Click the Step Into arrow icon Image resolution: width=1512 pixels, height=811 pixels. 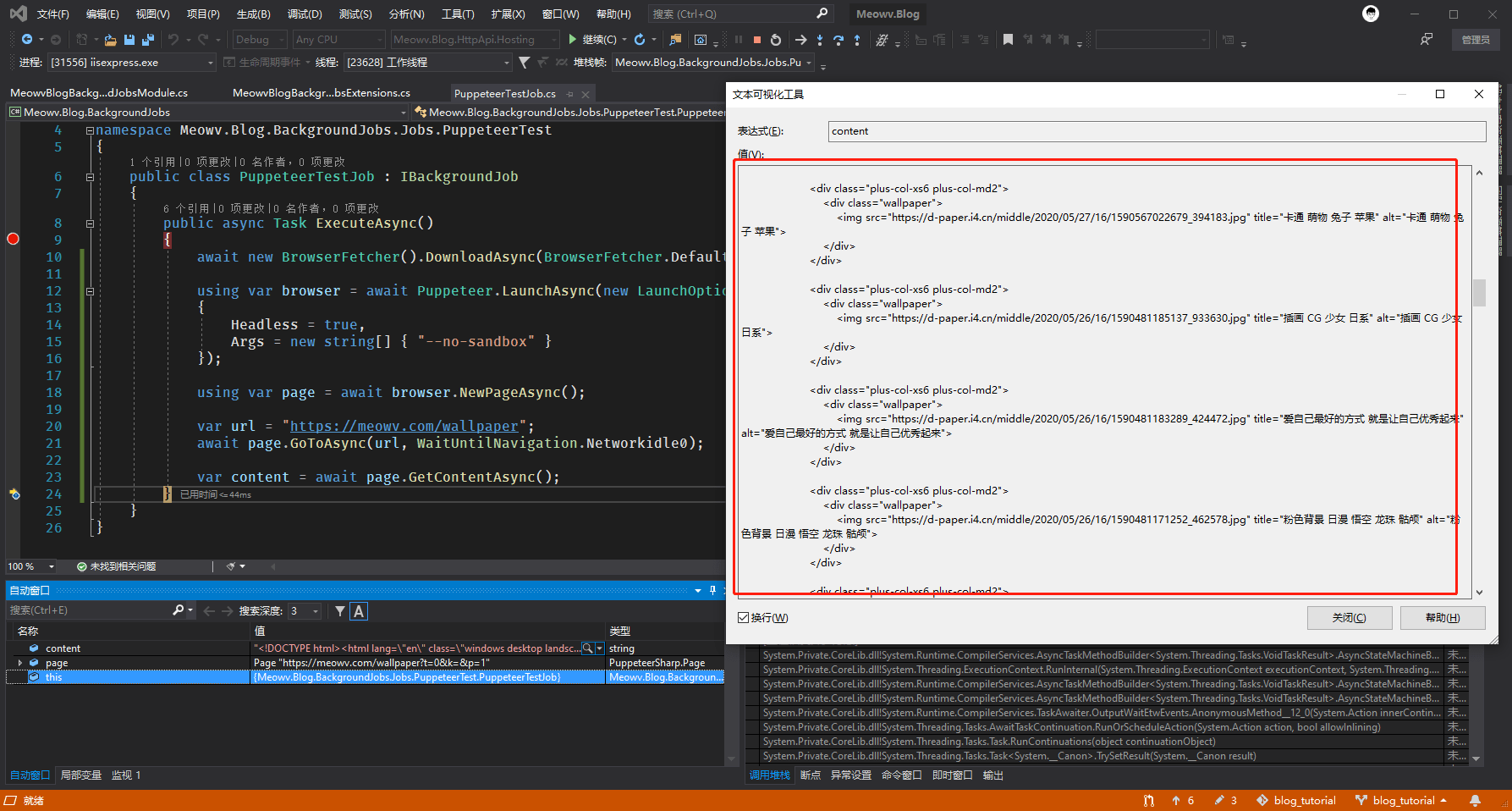click(820, 40)
